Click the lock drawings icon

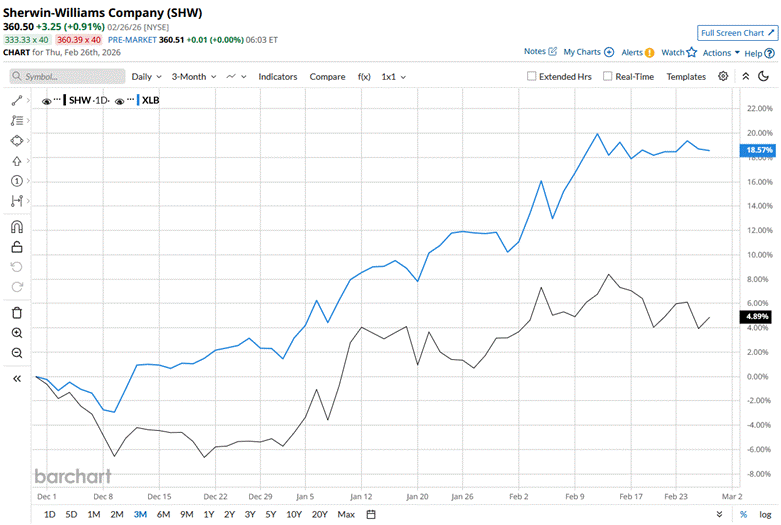point(16,247)
